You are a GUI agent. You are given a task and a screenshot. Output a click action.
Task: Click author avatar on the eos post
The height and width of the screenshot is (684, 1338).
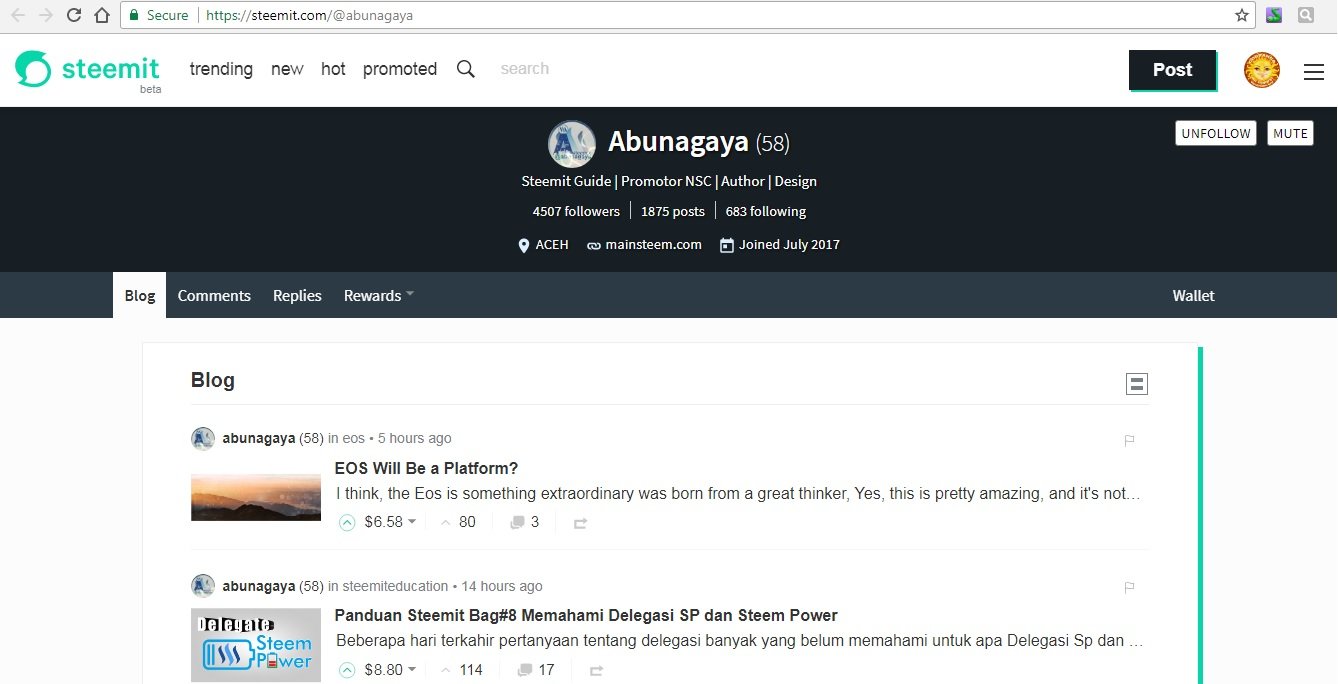tap(203, 439)
